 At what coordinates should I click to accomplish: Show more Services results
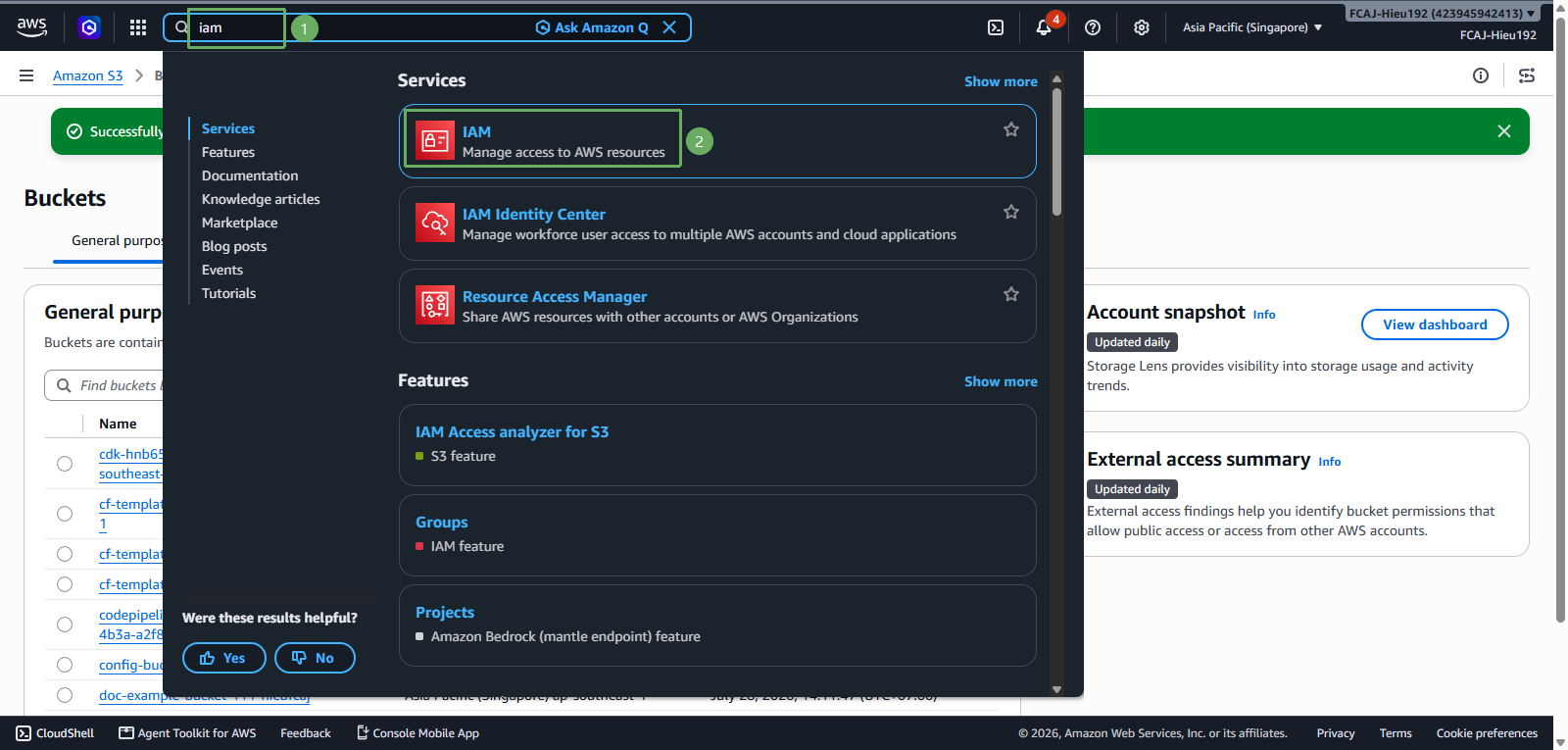[x=1001, y=81]
